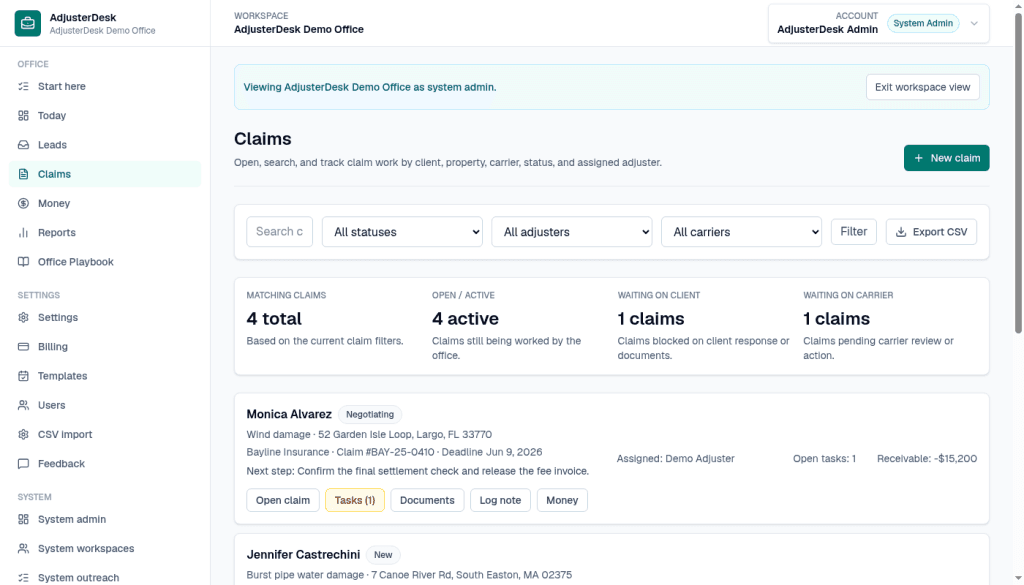This screenshot has height=585, width=1024.
Task: Log note on Monica Alvarez claim
Action: tap(500, 500)
